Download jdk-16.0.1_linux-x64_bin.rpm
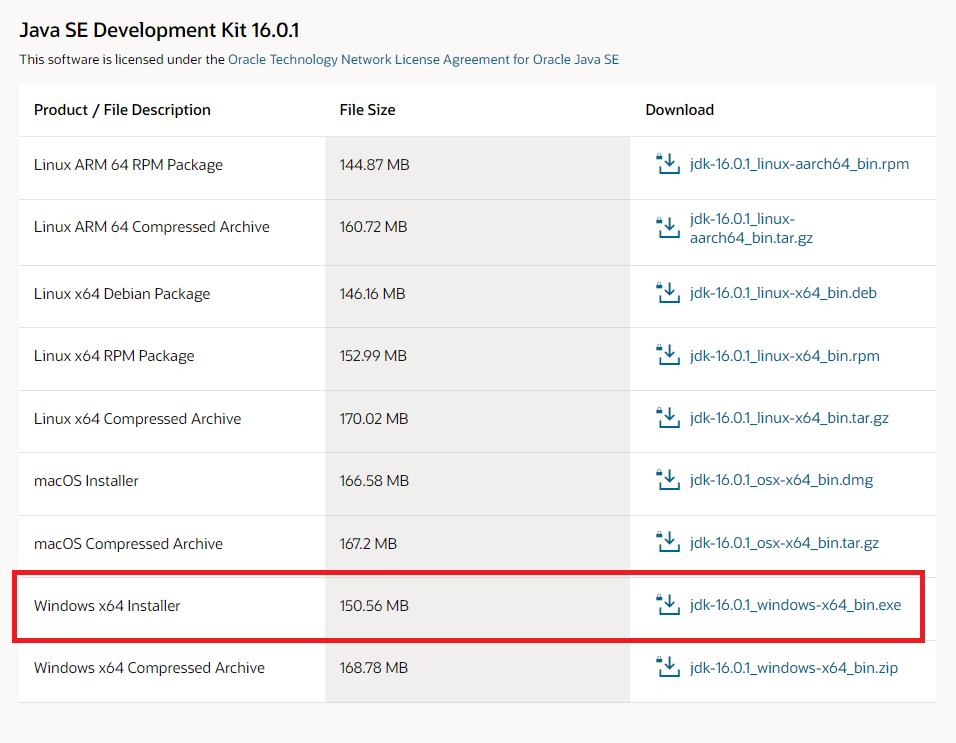 pos(785,355)
